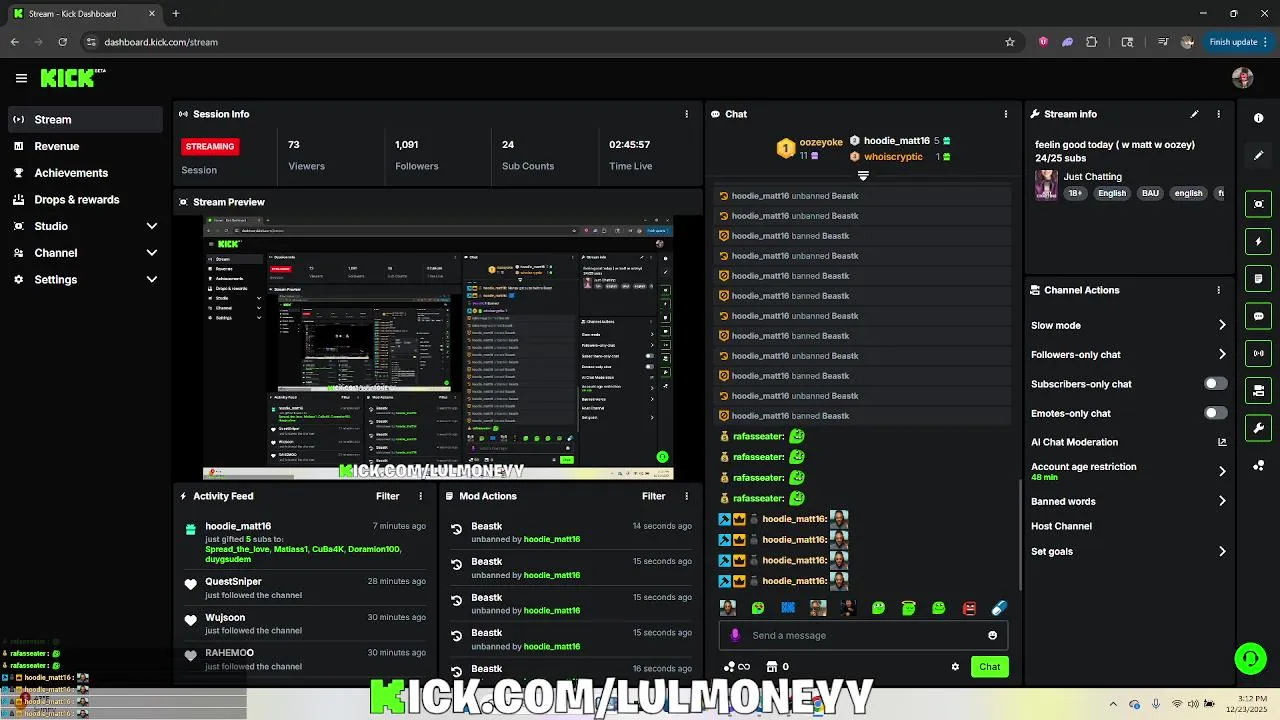Open Banned words options arrow
This screenshot has width=1280, height=720.
(1222, 501)
